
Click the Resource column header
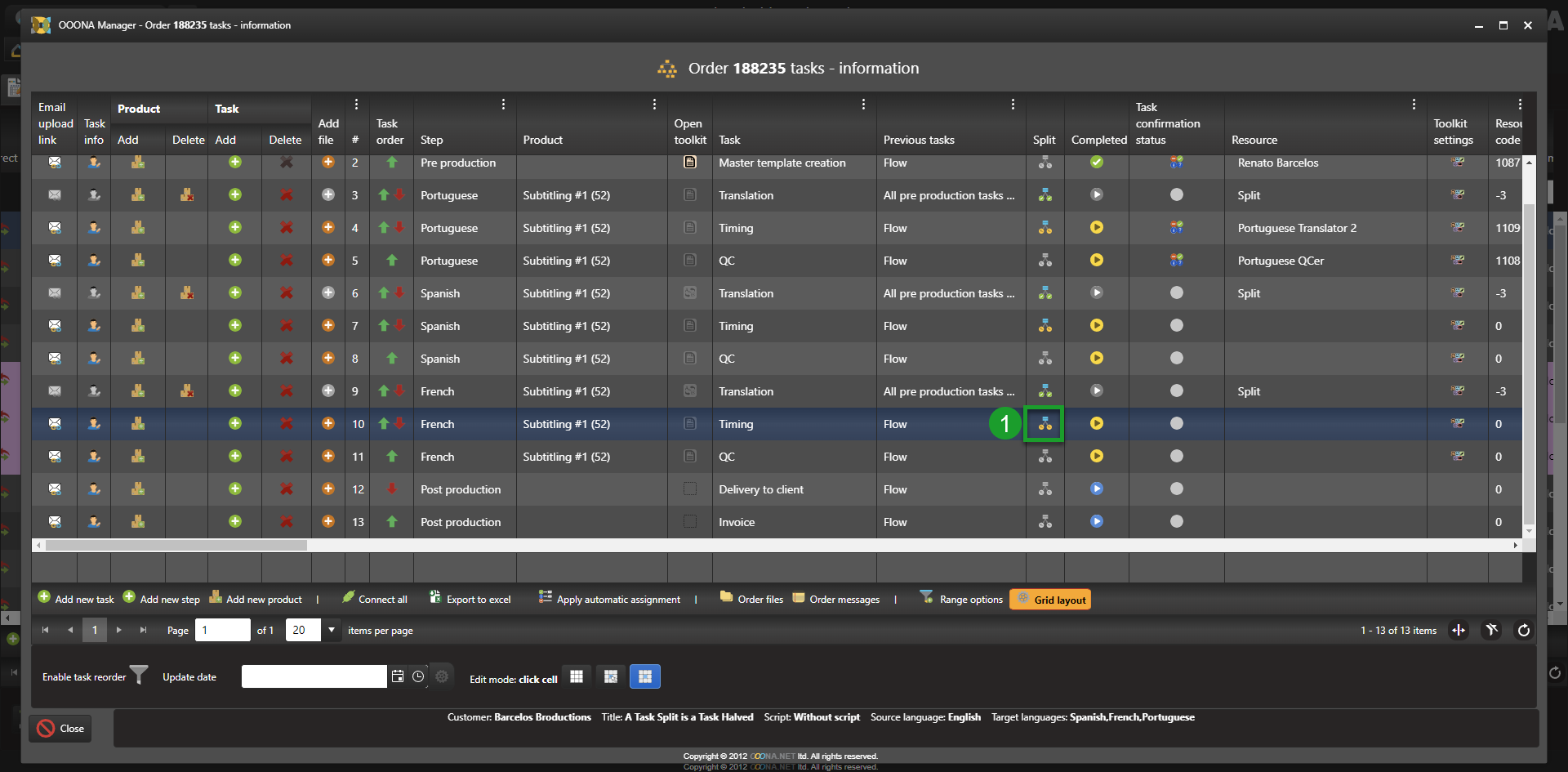(x=1254, y=140)
